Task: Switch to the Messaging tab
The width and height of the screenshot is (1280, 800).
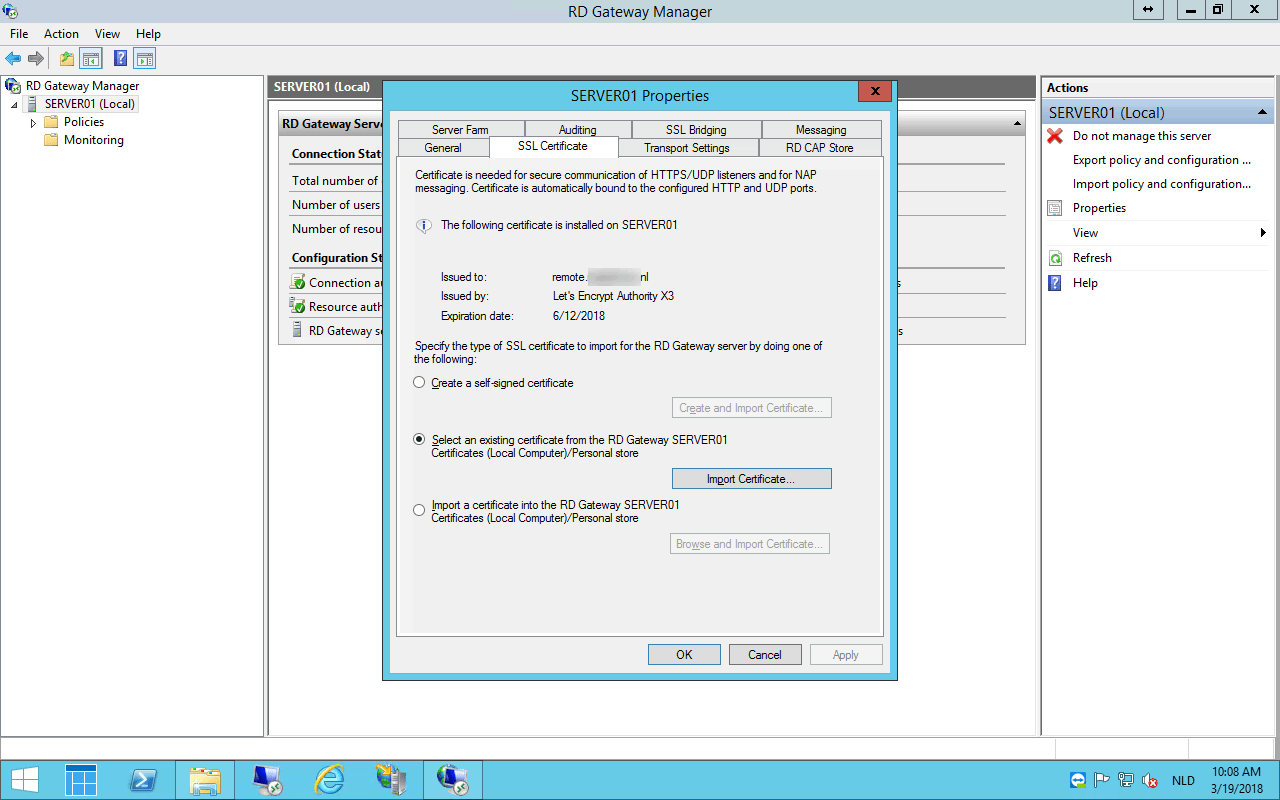Action: pos(821,130)
